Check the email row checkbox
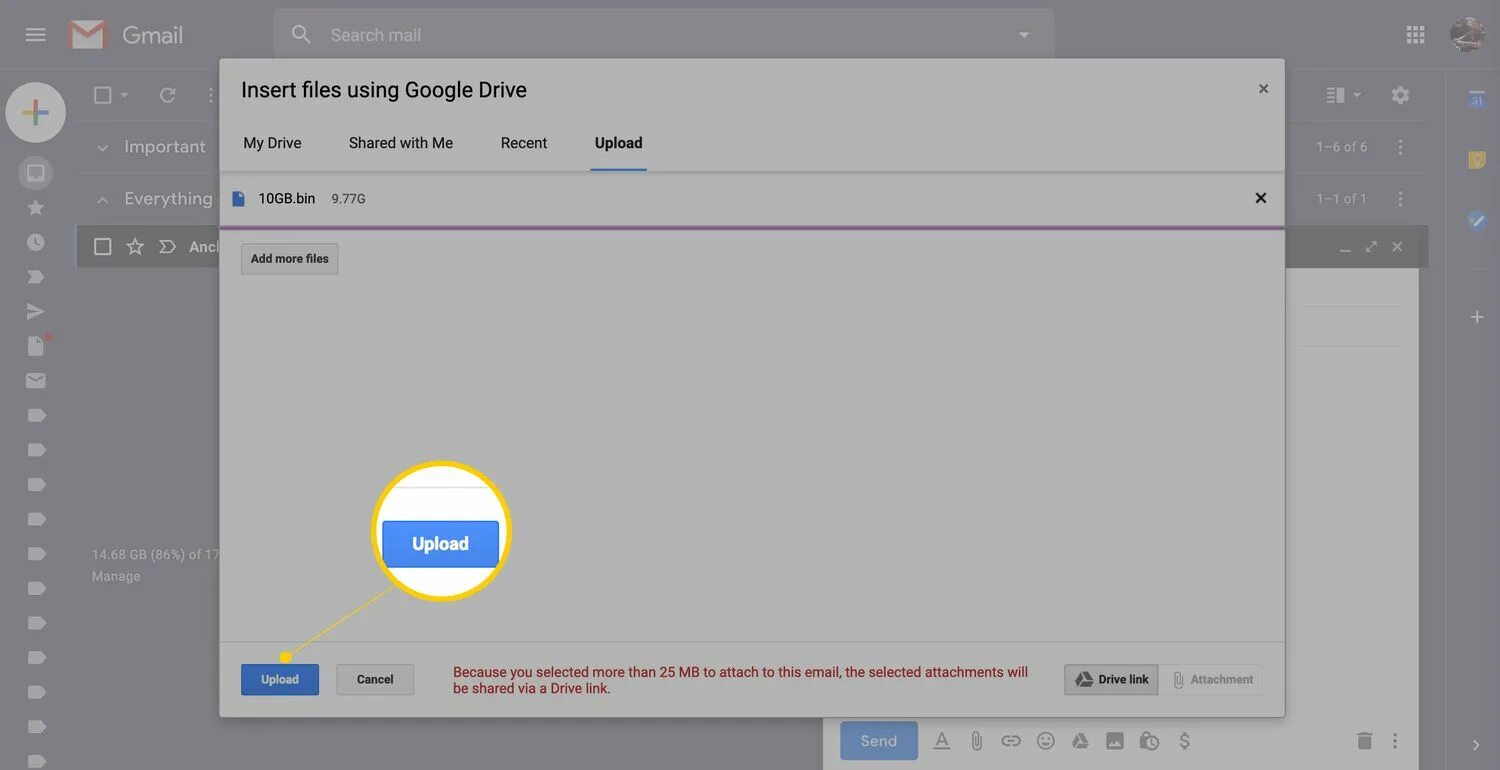The image size is (1500, 770). [102, 246]
